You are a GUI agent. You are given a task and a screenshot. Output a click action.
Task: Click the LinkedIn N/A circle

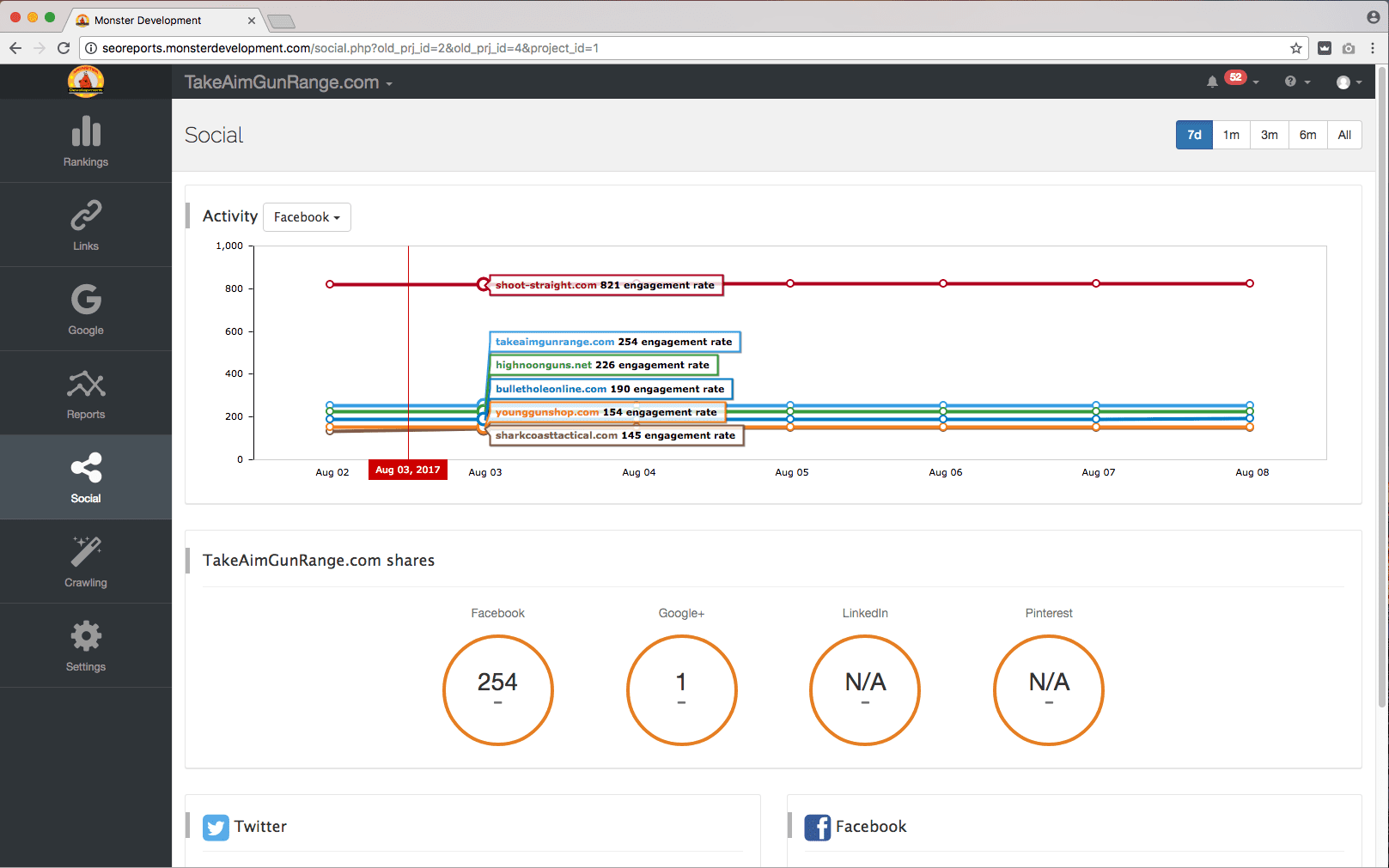[x=865, y=690]
